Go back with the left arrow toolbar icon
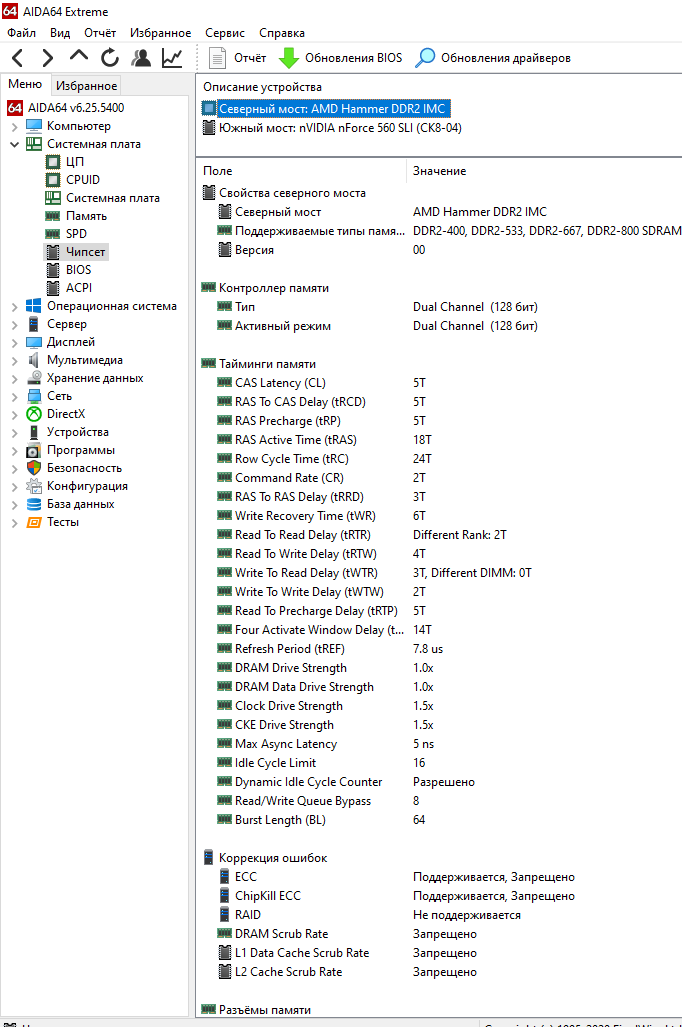Viewport: 682px width, 1027px height. (18, 58)
